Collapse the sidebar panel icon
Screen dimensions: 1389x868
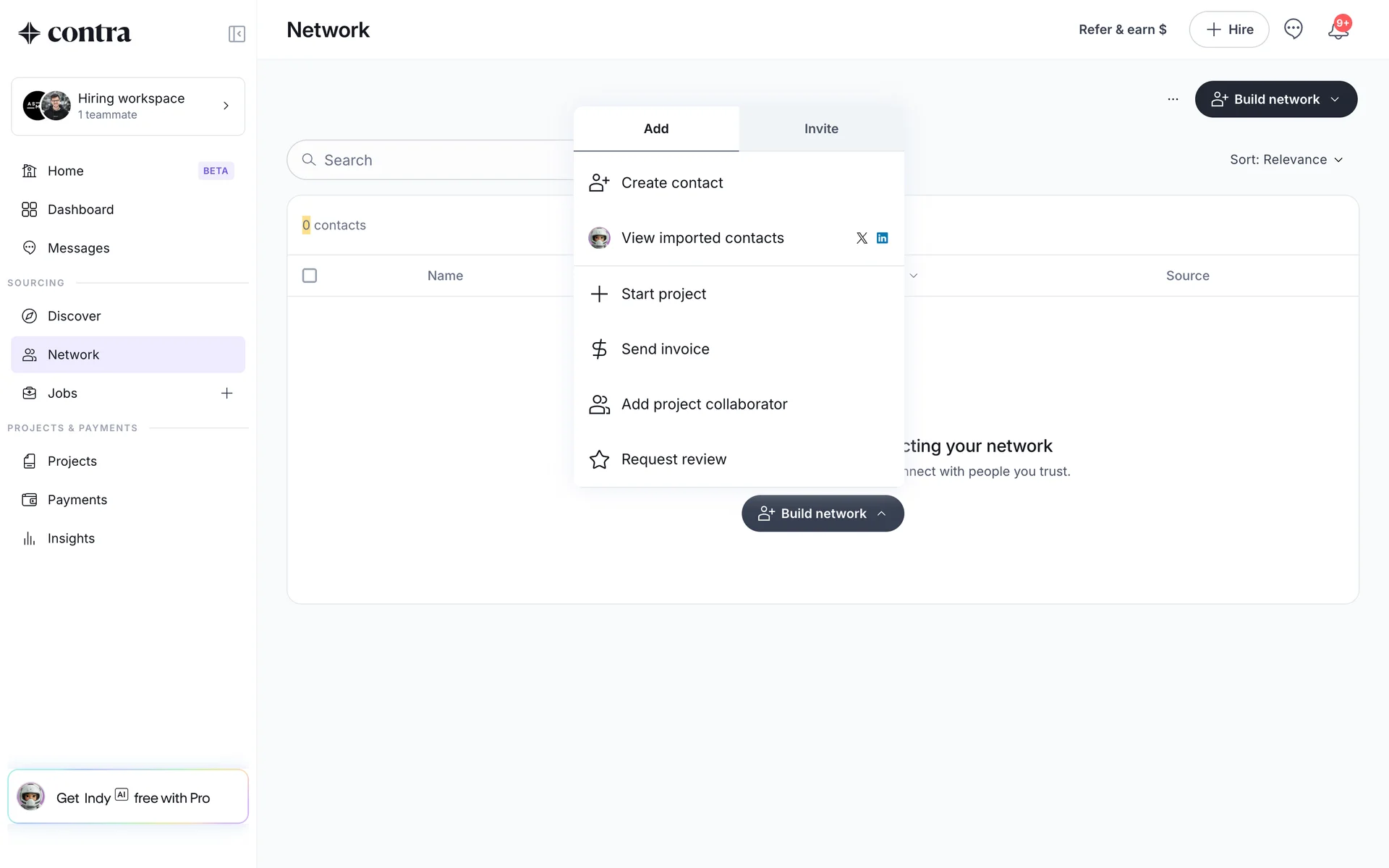(237, 34)
